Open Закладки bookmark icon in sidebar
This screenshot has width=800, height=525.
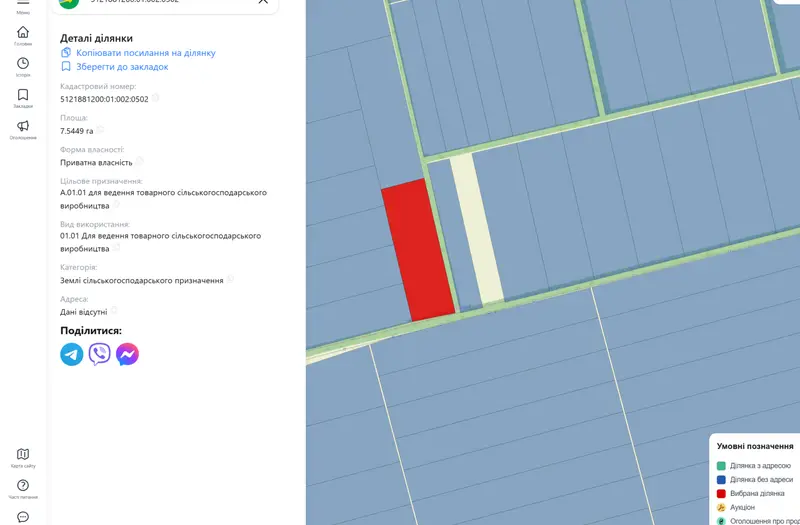point(23,95)
